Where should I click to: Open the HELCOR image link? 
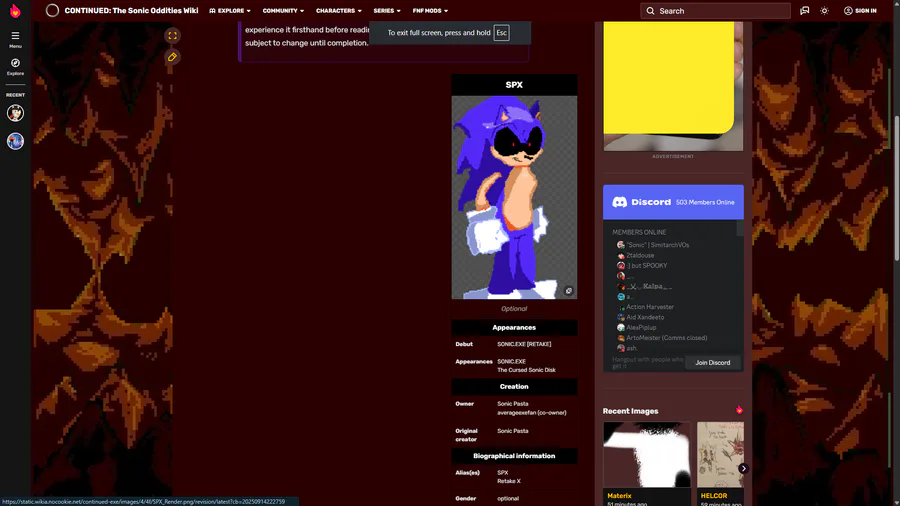[713, 496]
